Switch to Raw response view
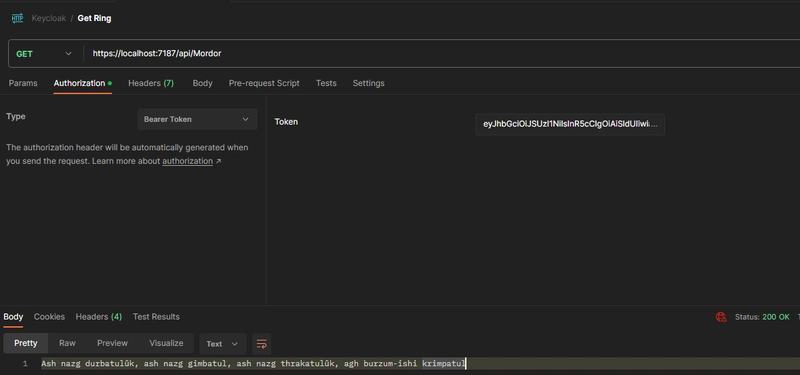 click(67, 343)
